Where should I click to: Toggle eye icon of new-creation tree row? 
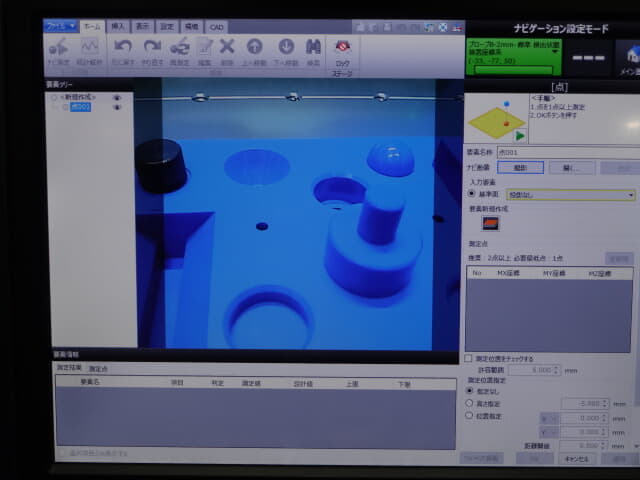point(117,98)
